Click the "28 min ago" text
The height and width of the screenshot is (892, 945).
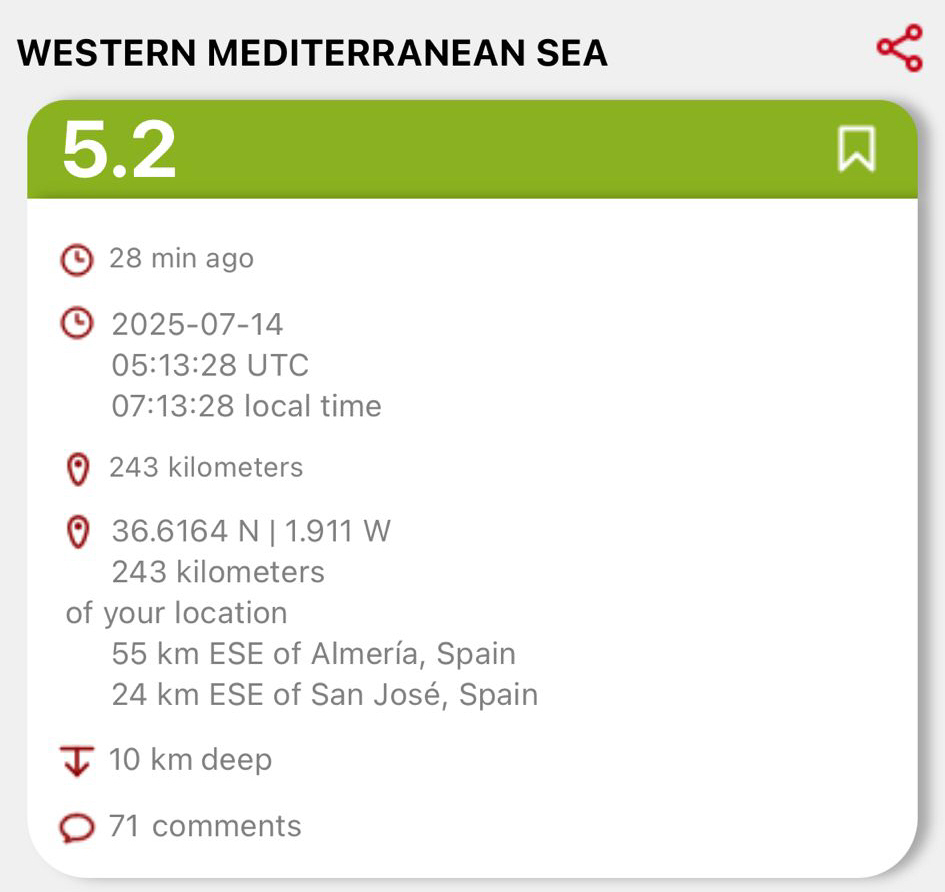(x=181, y=258)
